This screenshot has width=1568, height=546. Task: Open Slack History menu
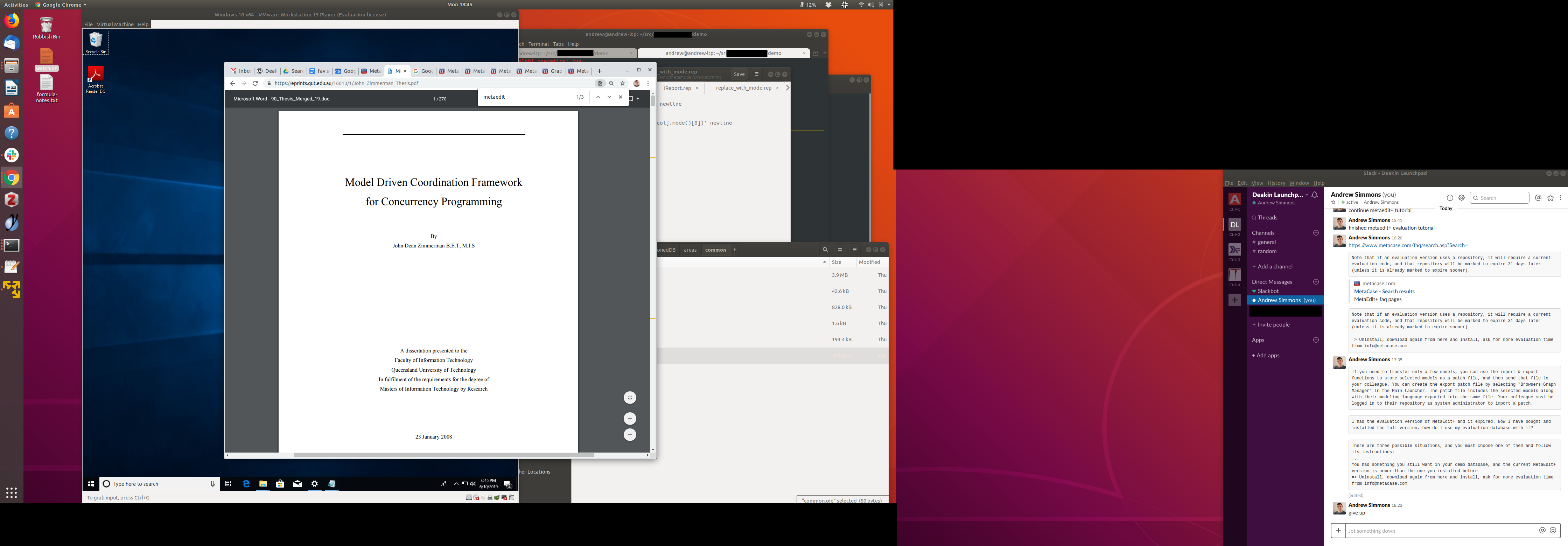point(1276,183)
